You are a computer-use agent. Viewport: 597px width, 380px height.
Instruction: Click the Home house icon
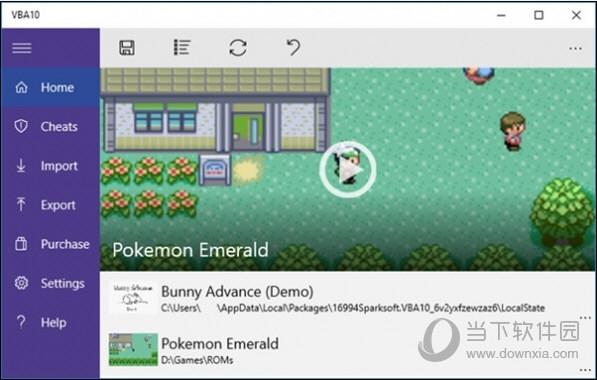coord(21,88)
